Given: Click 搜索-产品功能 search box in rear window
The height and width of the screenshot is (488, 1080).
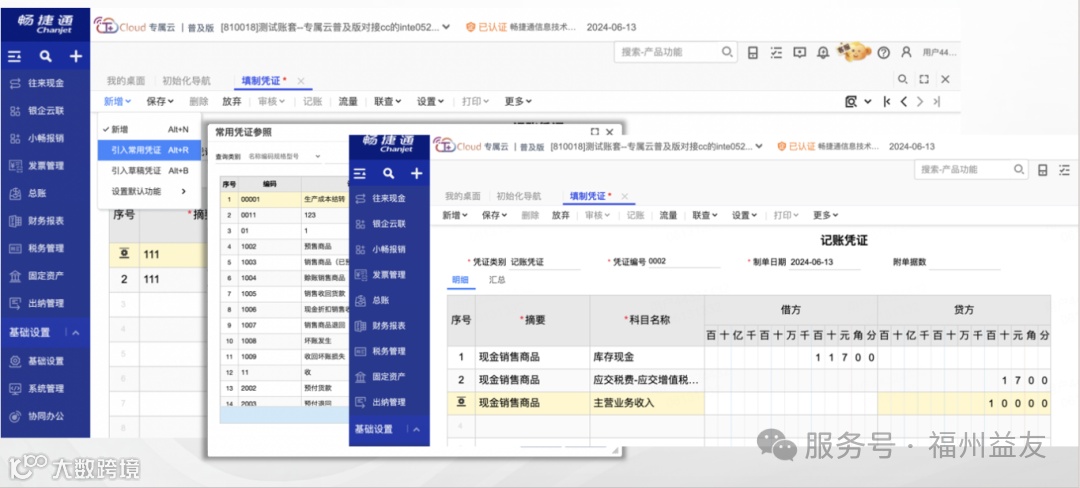Looking at the screenshot, I should (x=675, y=52).
